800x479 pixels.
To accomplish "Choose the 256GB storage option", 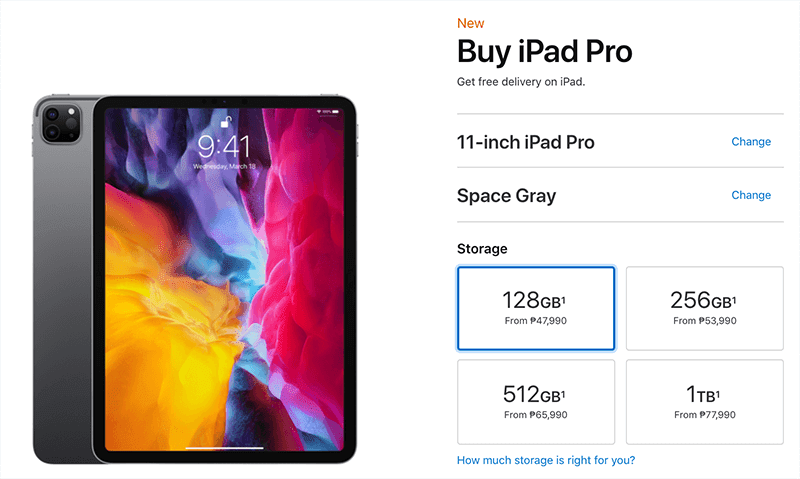I will pos(705,308).
